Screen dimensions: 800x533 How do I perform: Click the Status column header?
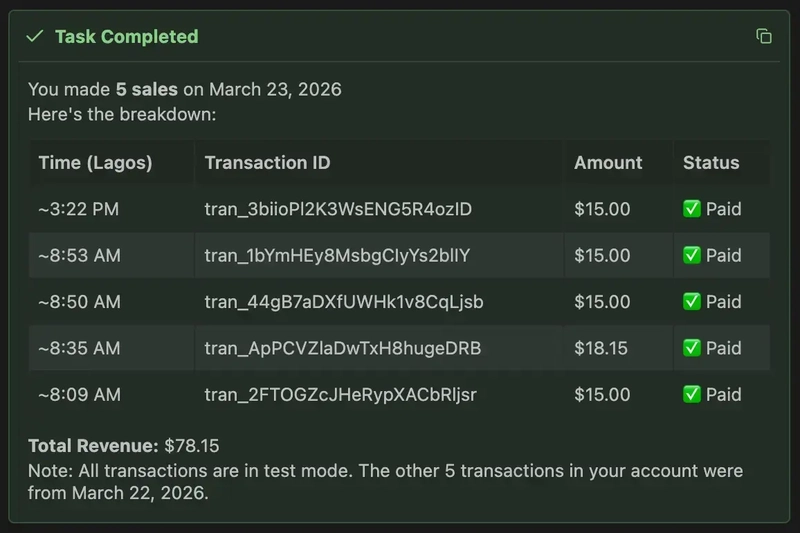[x=711, y=163]
